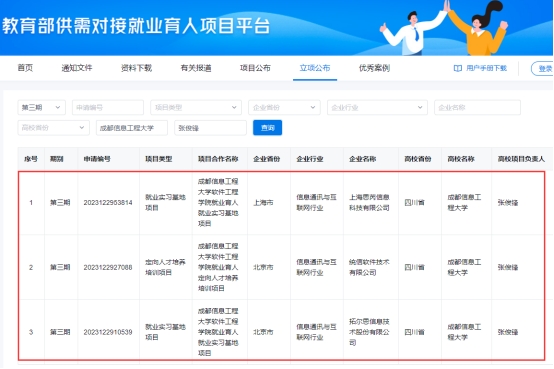Expand the 项目类型 dropdown
The image size is (554, 369).
196,107
